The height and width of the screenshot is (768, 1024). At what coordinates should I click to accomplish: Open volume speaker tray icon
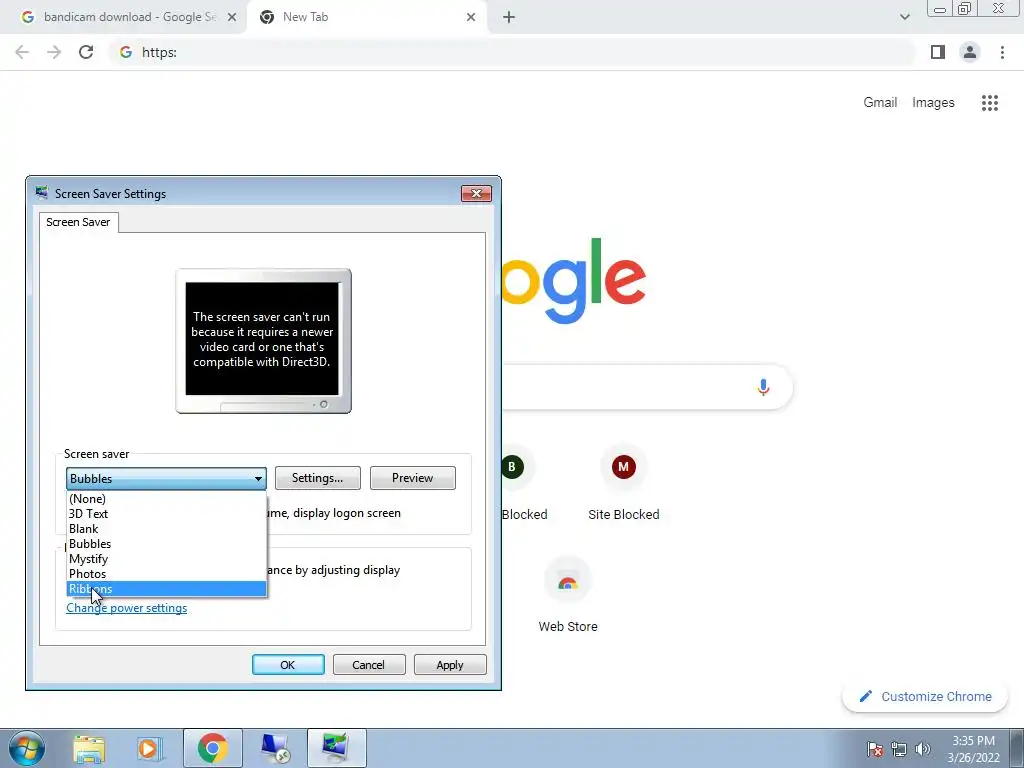(x=922, y=749)
